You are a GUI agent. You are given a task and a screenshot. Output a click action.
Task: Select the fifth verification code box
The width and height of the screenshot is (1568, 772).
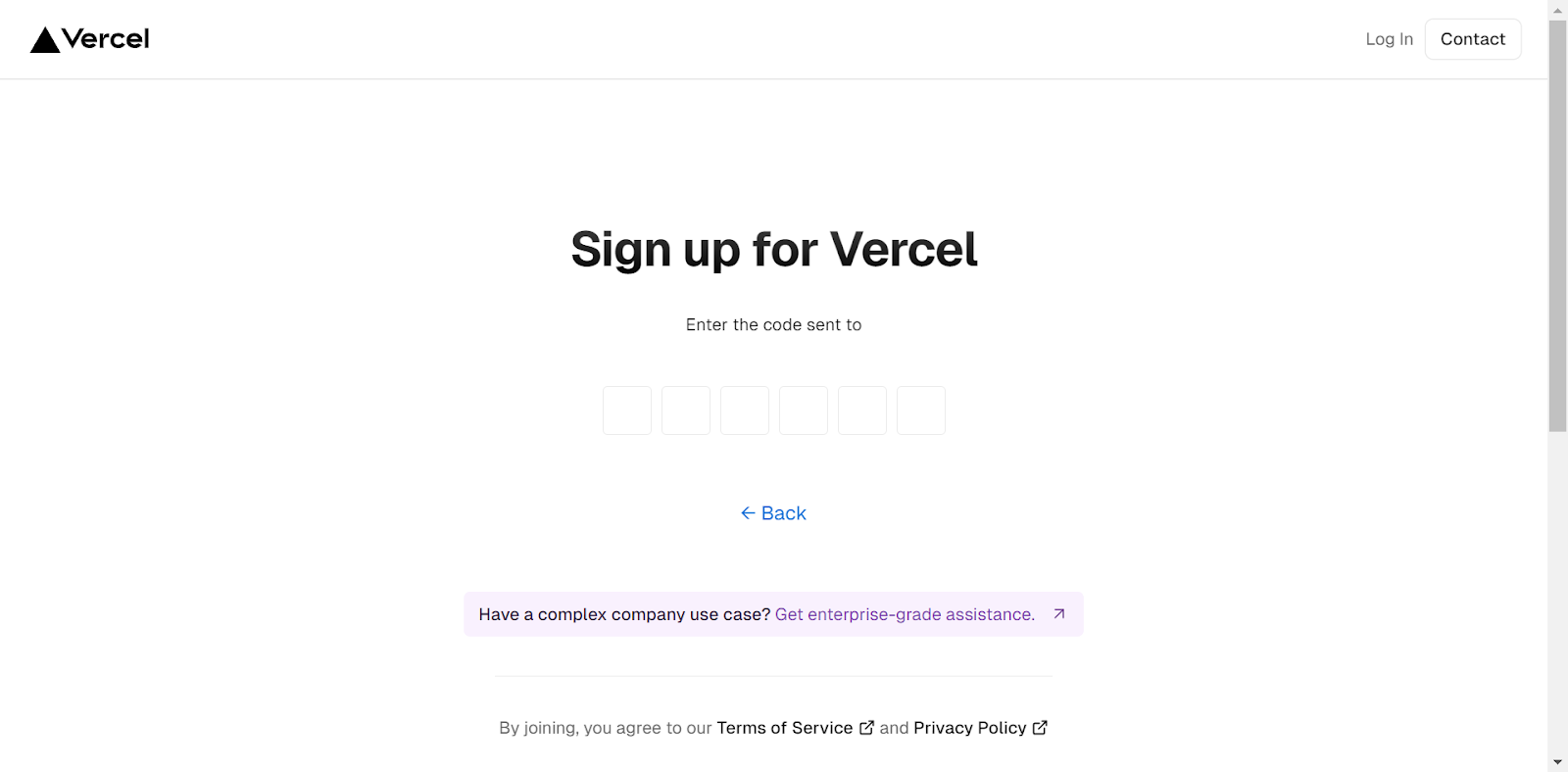861,410
